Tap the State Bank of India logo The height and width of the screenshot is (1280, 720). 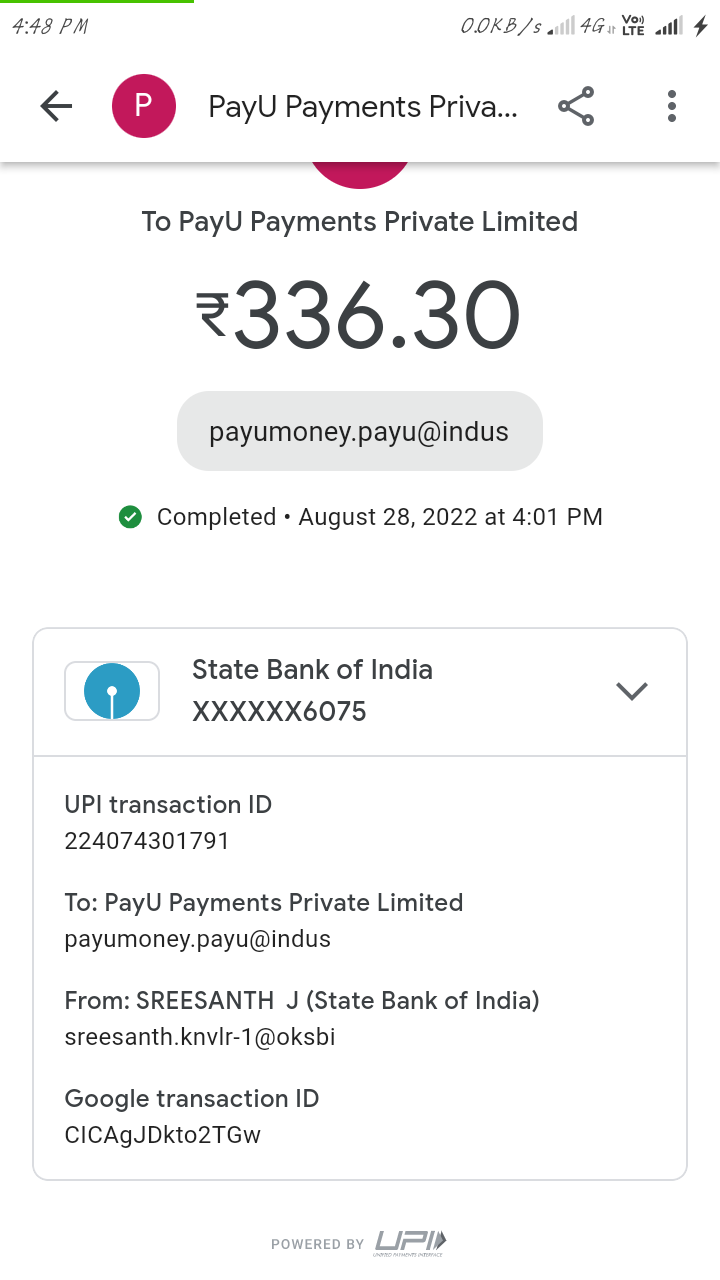112,691
